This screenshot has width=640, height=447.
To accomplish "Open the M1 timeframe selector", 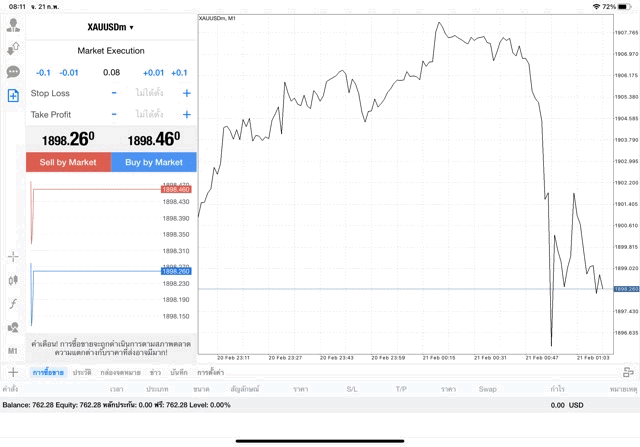I will click(x=13, y=351).
